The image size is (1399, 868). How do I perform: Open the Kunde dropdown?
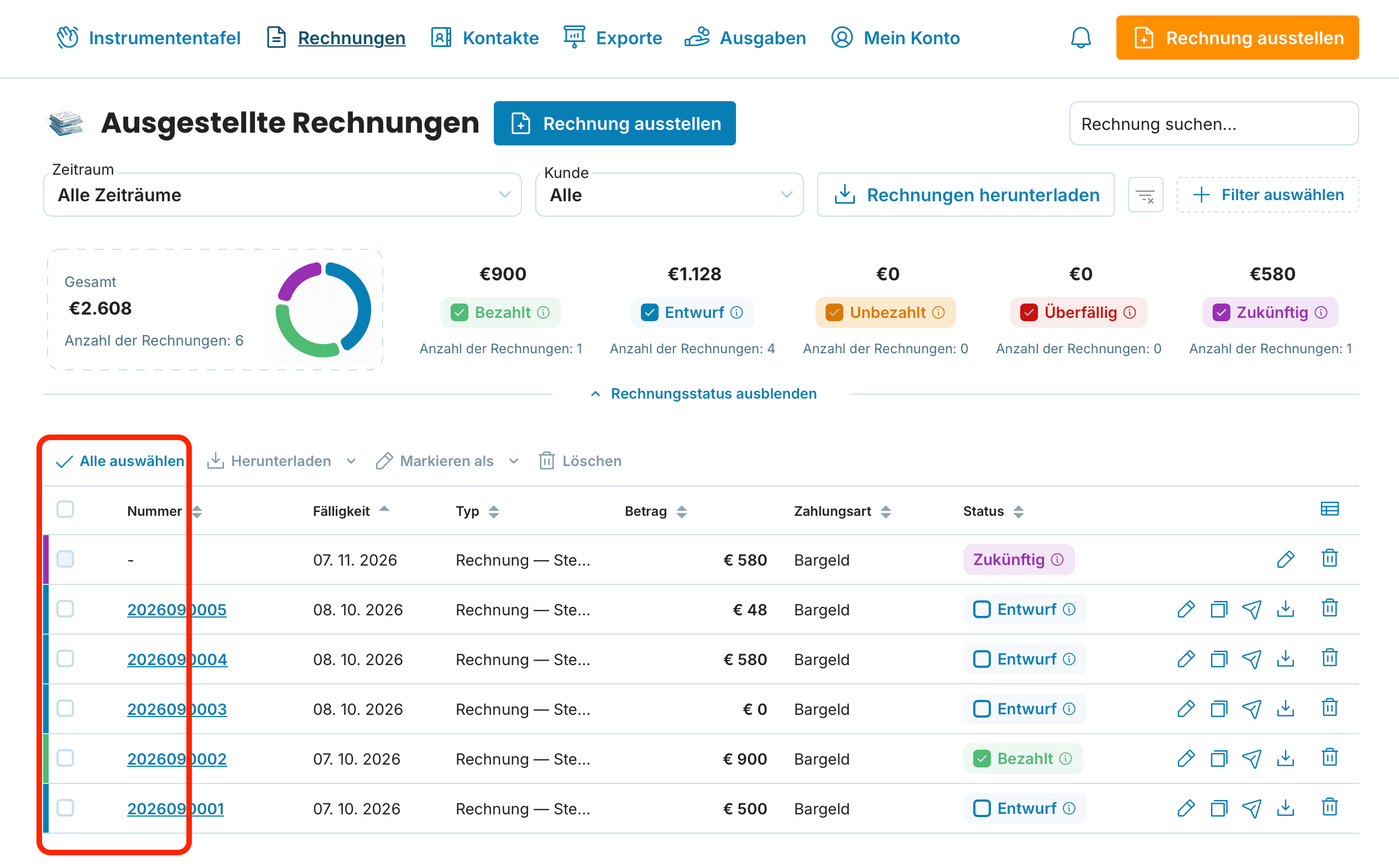[669, 195]
